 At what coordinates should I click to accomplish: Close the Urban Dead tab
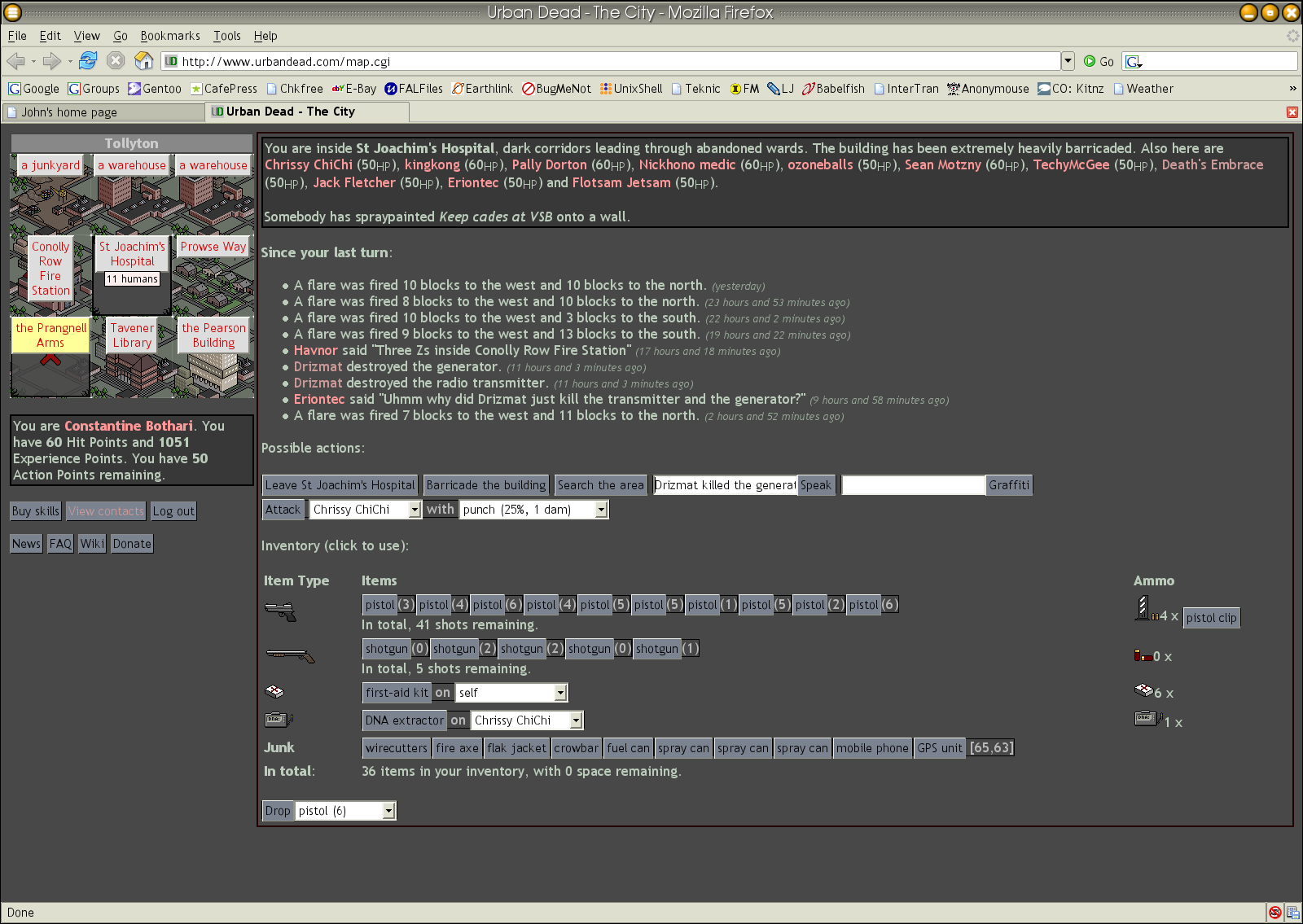point(1292,112)
